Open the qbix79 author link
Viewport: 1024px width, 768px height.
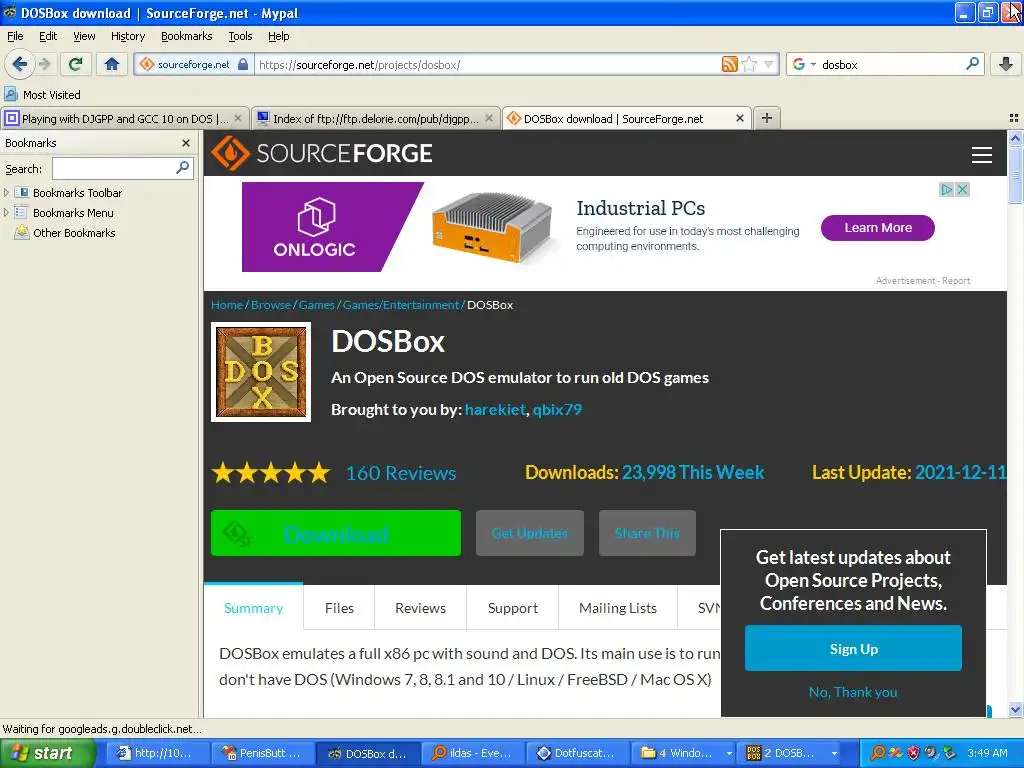pos(557,409)
